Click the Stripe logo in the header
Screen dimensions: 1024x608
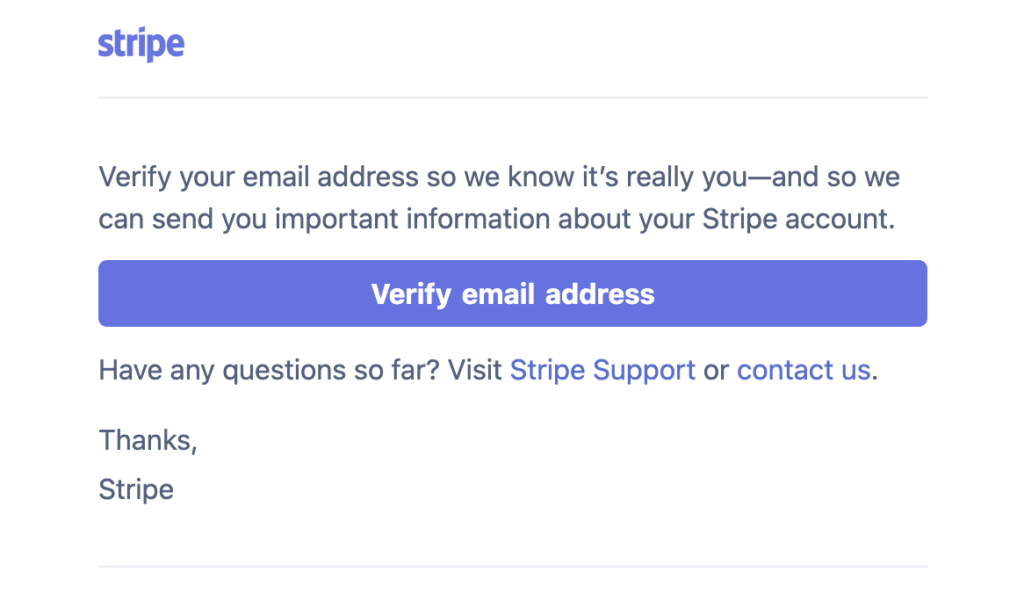[x=141, y=45]
